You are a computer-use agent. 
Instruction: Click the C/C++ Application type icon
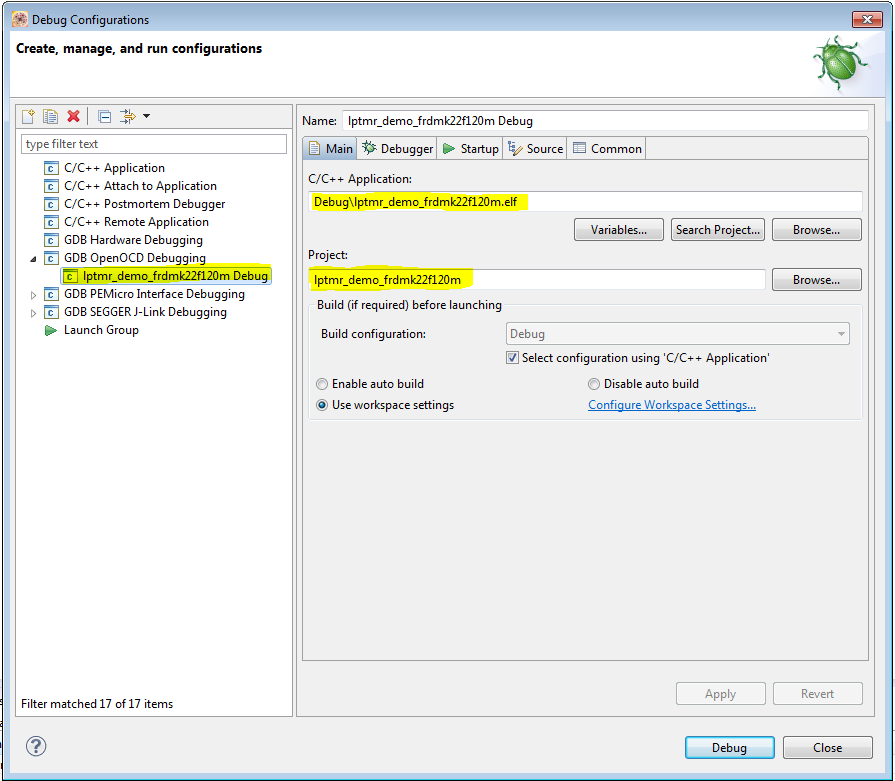click(51, 168)
